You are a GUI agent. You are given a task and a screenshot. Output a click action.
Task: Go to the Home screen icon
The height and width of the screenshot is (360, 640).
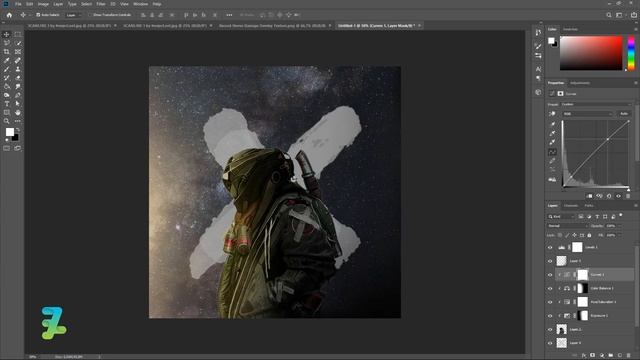pos(9,15)
